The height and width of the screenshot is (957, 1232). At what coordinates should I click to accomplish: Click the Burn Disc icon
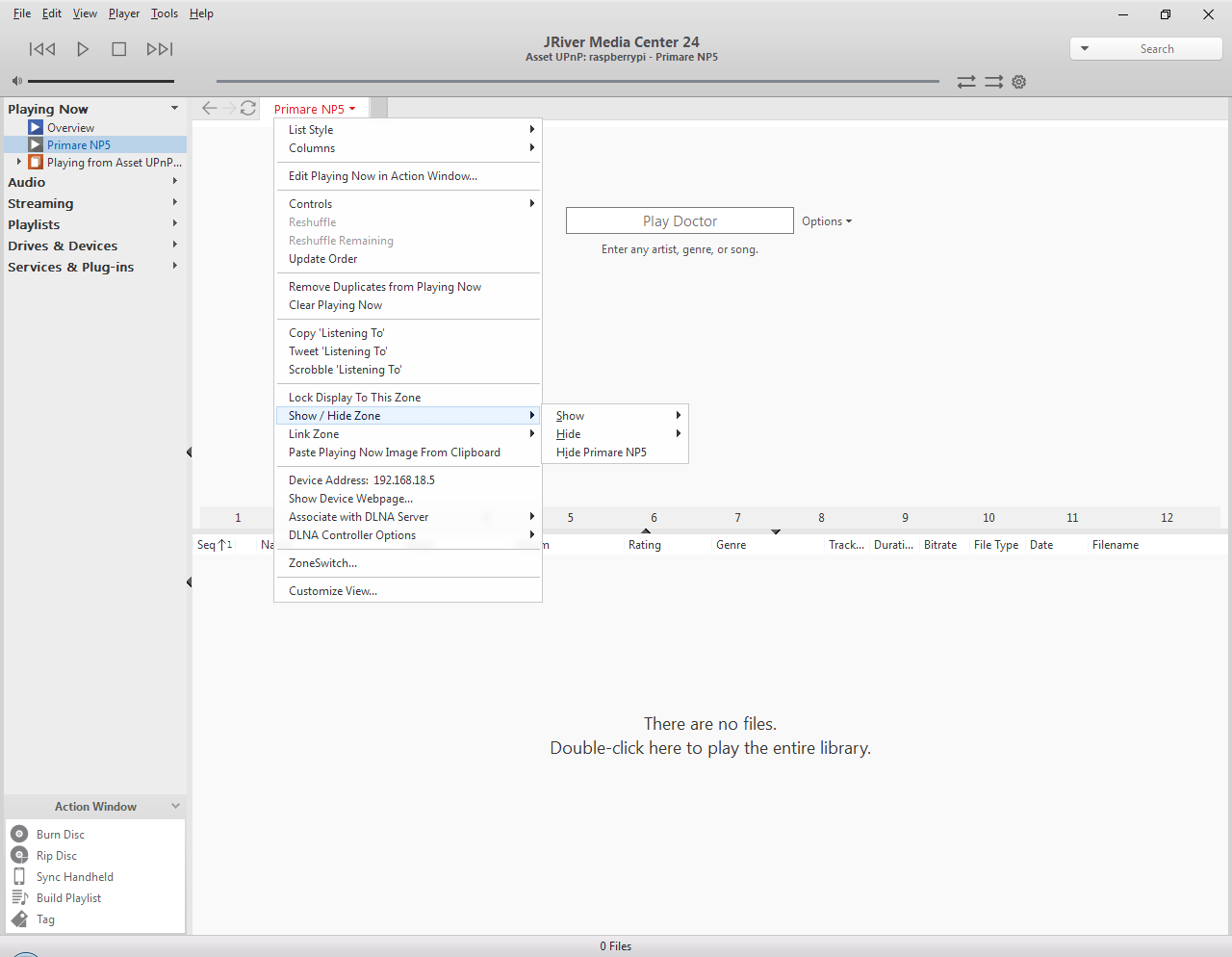(19, 834)
